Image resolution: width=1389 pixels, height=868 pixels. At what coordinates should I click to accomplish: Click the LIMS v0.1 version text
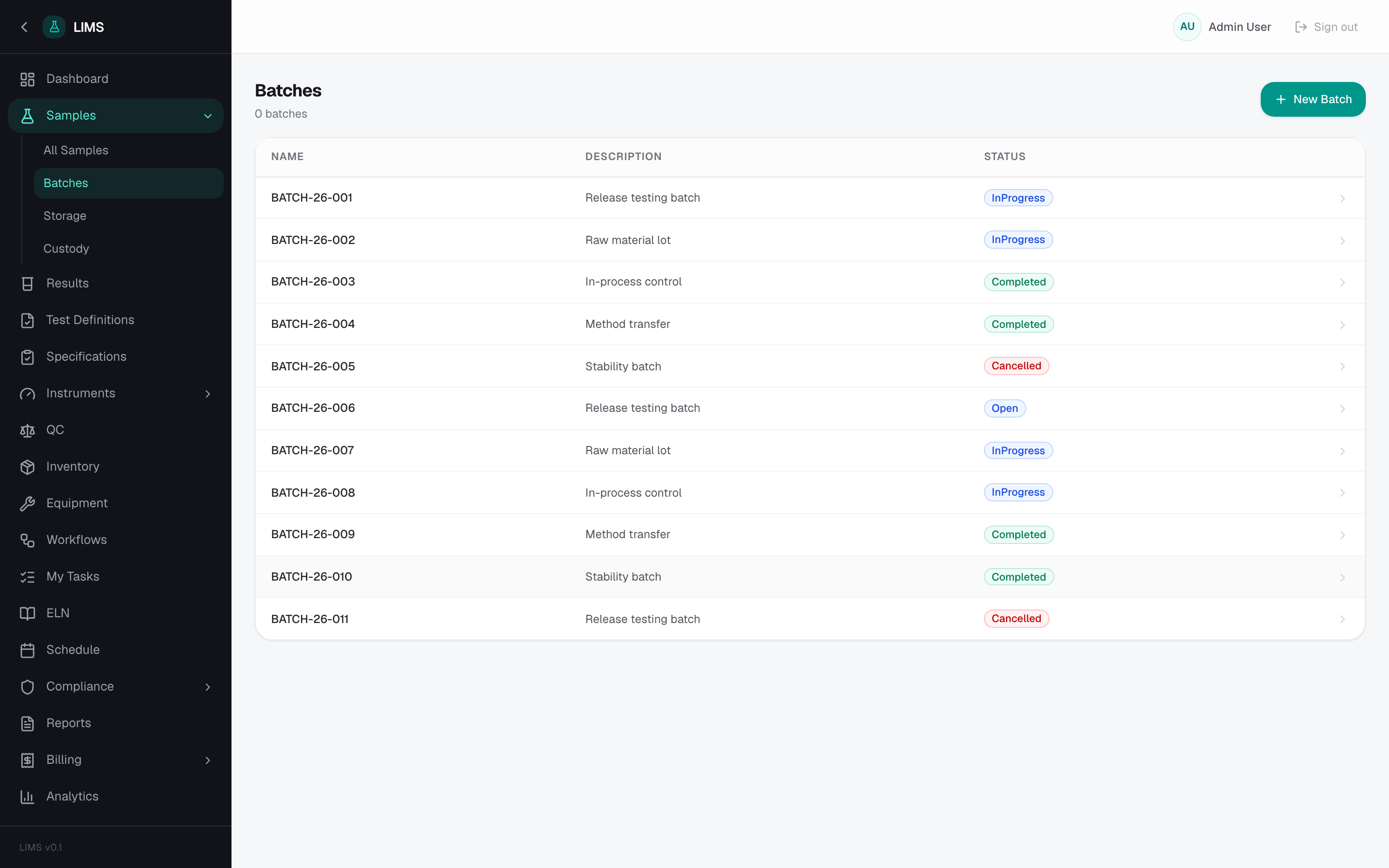pos(41,847)
